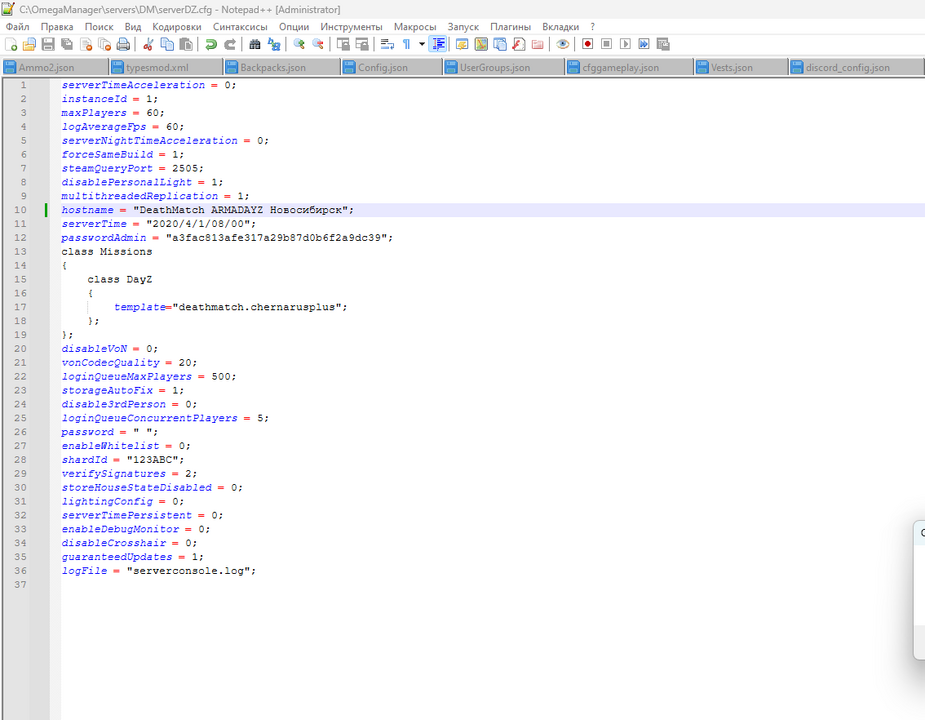The image size is (925, 720).
Task: Switch to the Ammo2.json tab
Action: (x=55, y=67)
